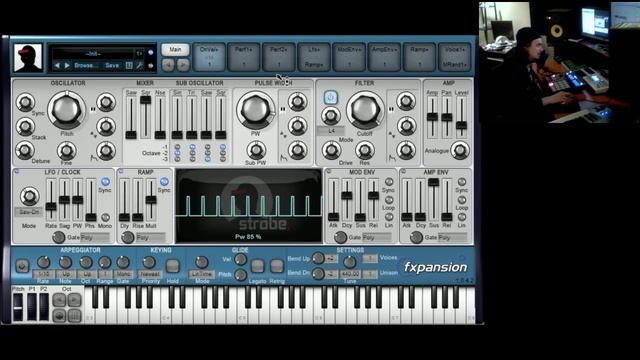Click the Unison count field
The image size is (640, 360).
click(x=370, y=274)
